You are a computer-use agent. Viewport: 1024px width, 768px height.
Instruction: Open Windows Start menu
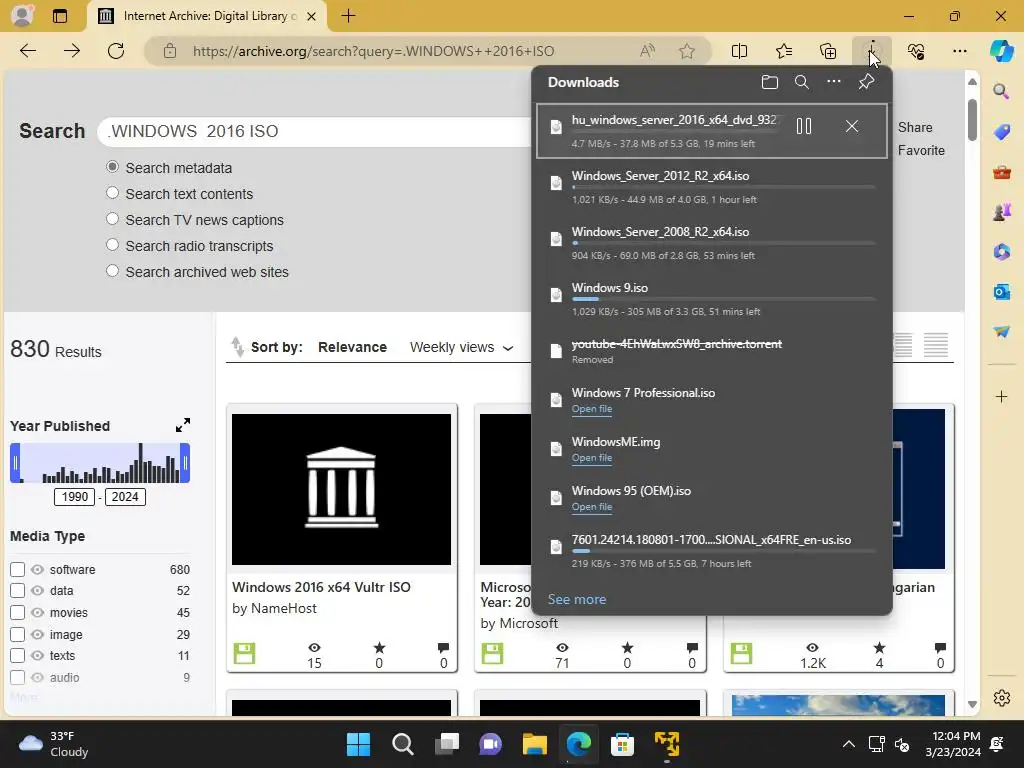358,744
